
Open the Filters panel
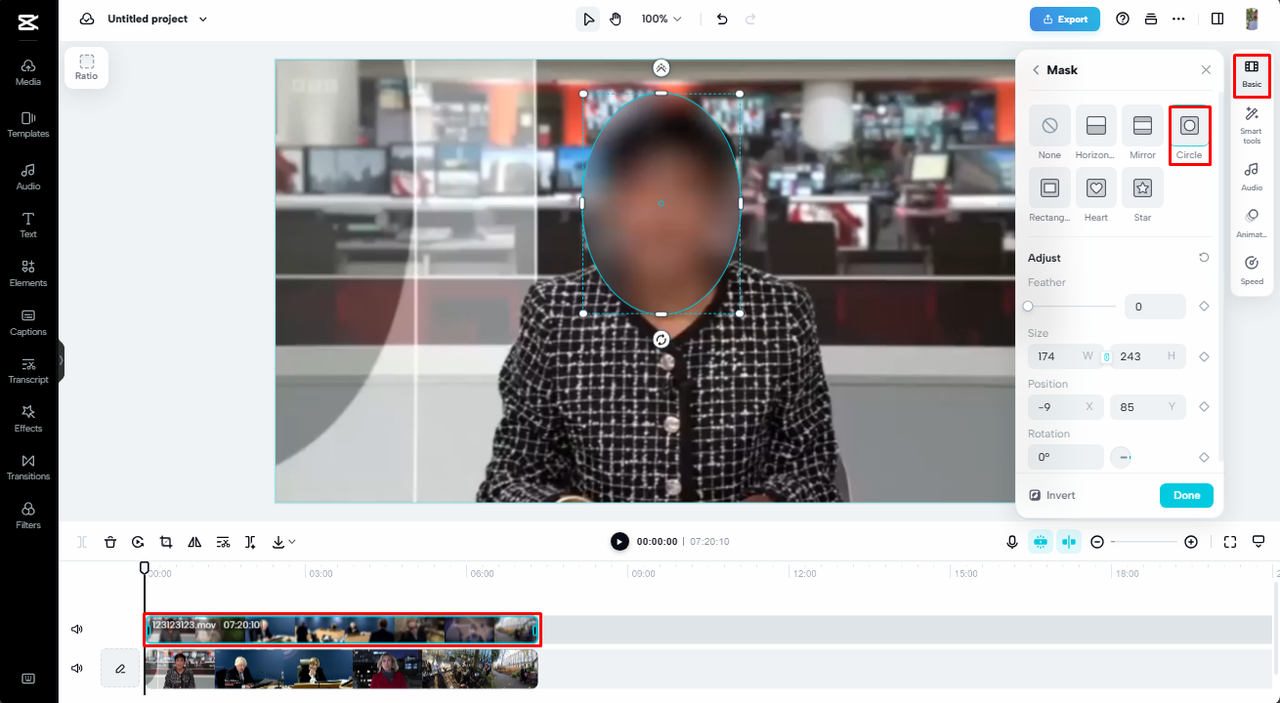point(28,515)
